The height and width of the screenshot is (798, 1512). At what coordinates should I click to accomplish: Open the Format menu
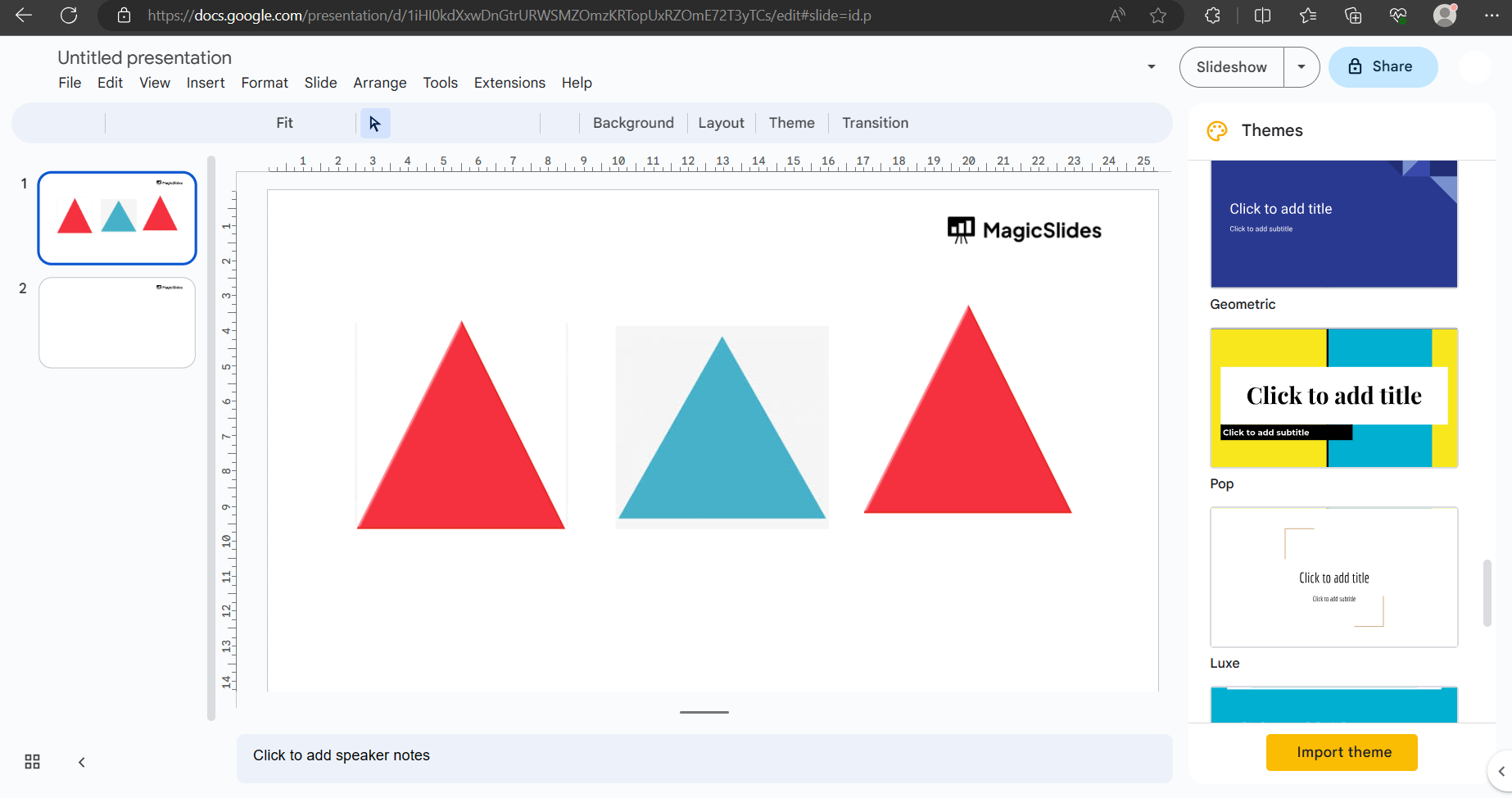(265, 83)
